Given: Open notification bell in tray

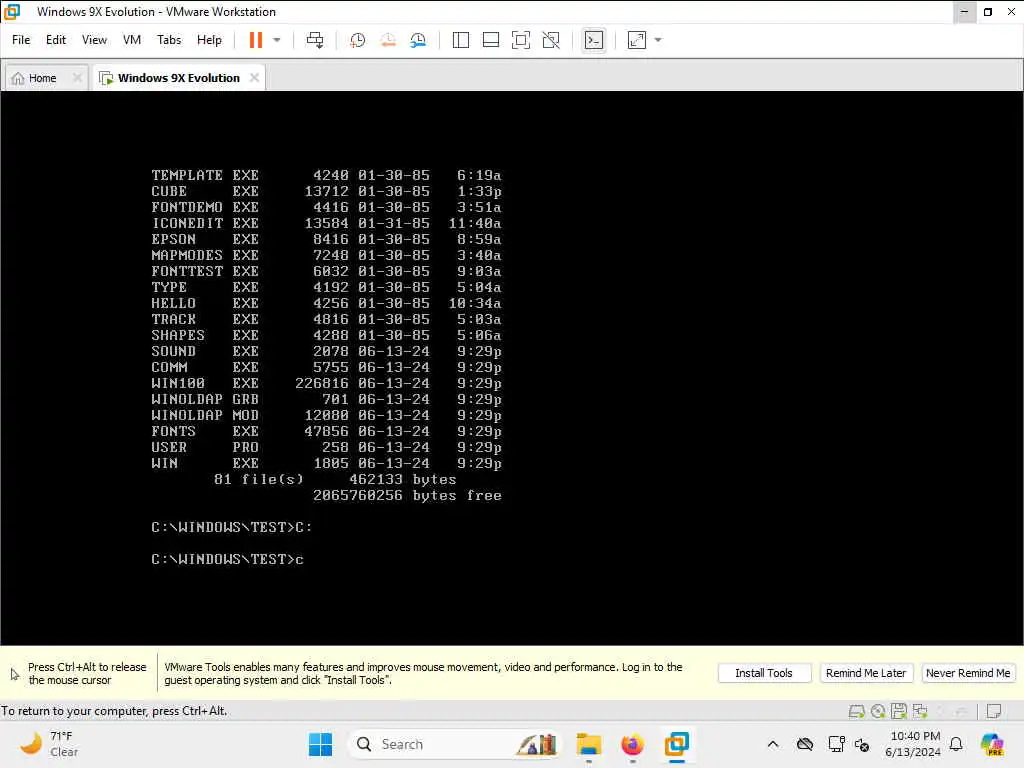Looking at the screenshot, I should pyautogui.click(x=956, y=744).
